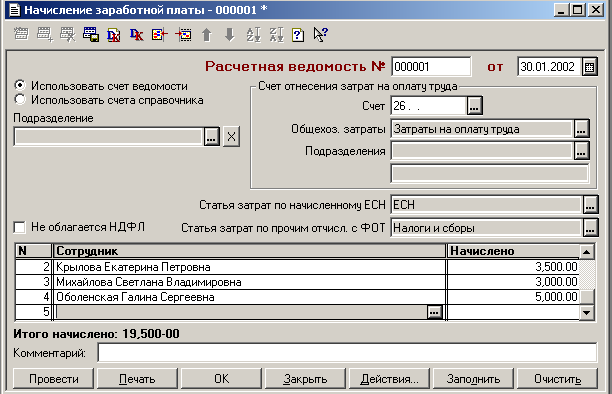Click the Очистить button
The height and width of the screenshot is (394, 612).
click(x=557, y=378)
